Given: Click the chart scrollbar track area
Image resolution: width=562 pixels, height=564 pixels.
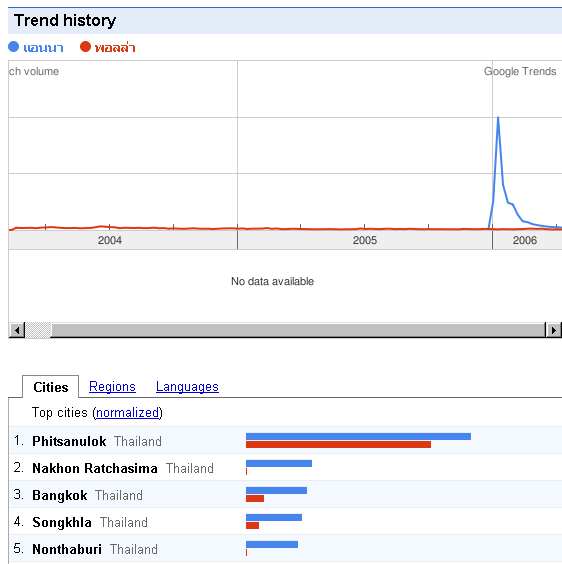Looking at the screenshot, I should coord(298,330).
